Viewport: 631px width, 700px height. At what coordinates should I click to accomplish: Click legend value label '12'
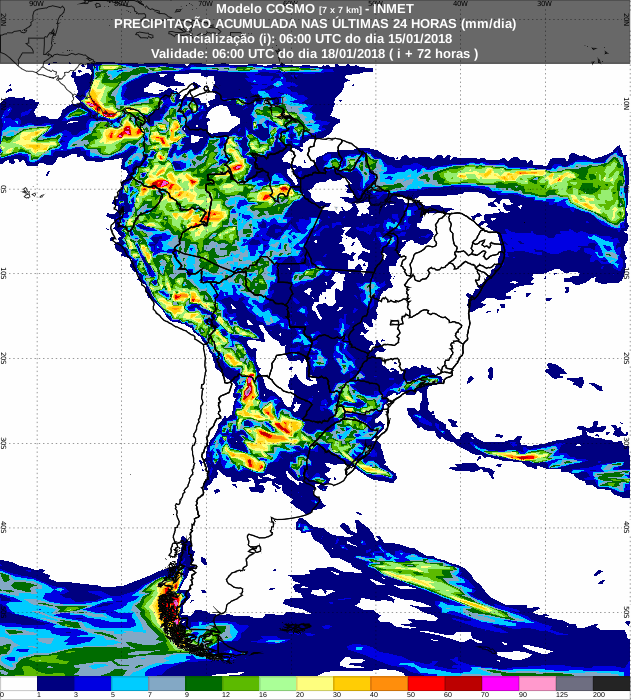point(226,695)
